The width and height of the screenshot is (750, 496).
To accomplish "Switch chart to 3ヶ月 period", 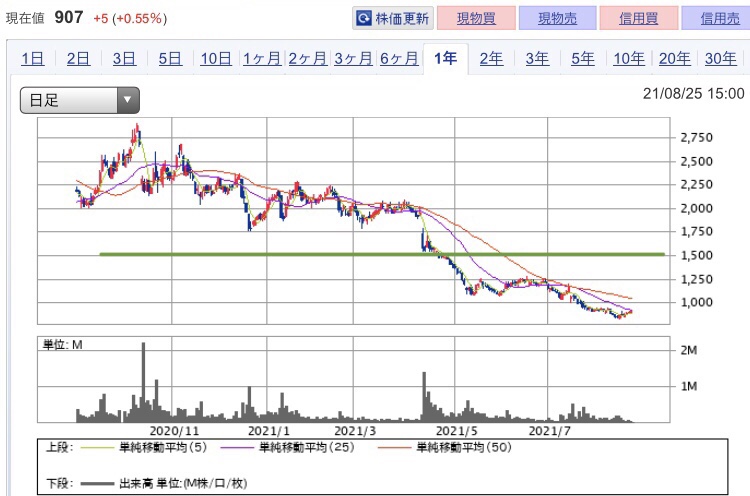I will click(x=353, y=59).
